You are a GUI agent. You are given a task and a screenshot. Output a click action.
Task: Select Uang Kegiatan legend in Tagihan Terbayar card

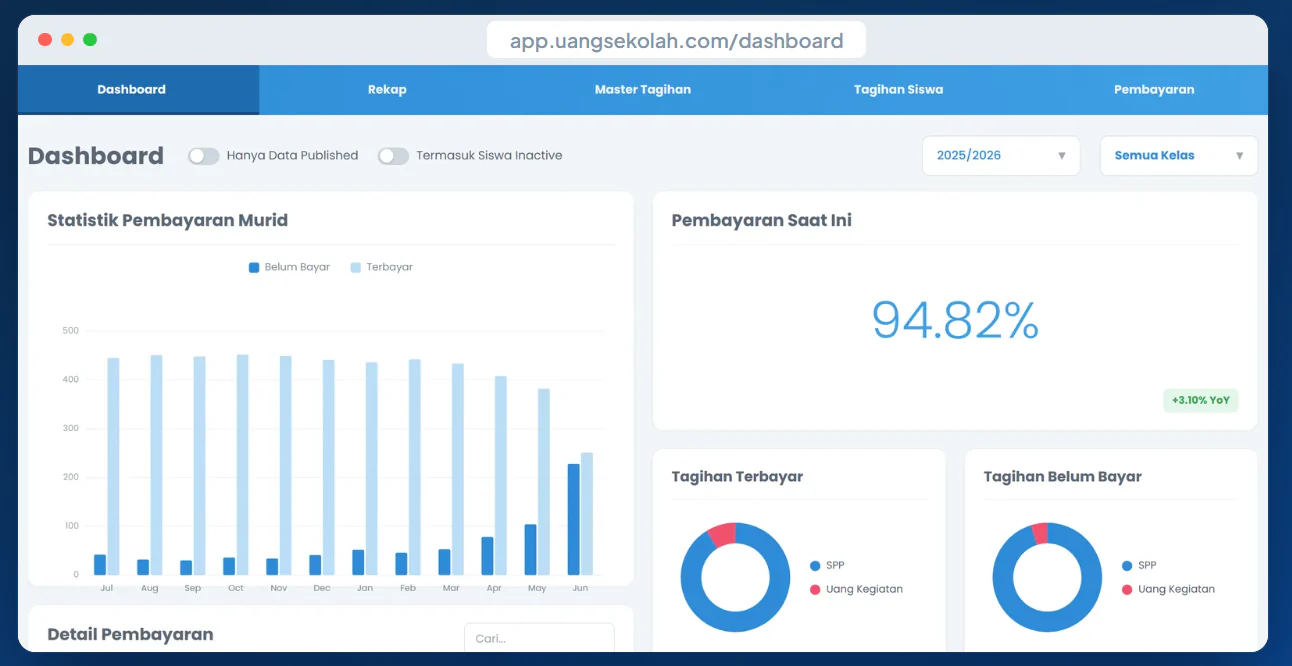click(856, 589)
